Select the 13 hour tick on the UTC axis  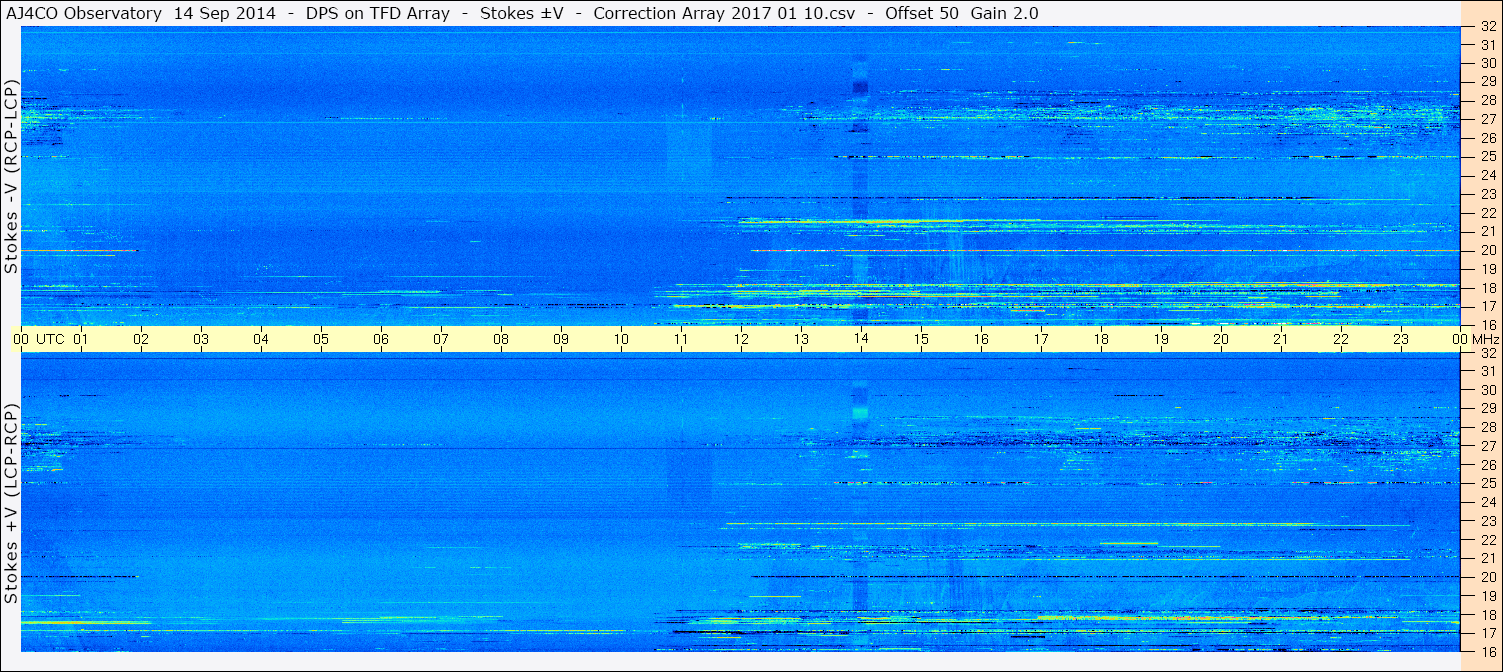[x=801, y=339]
